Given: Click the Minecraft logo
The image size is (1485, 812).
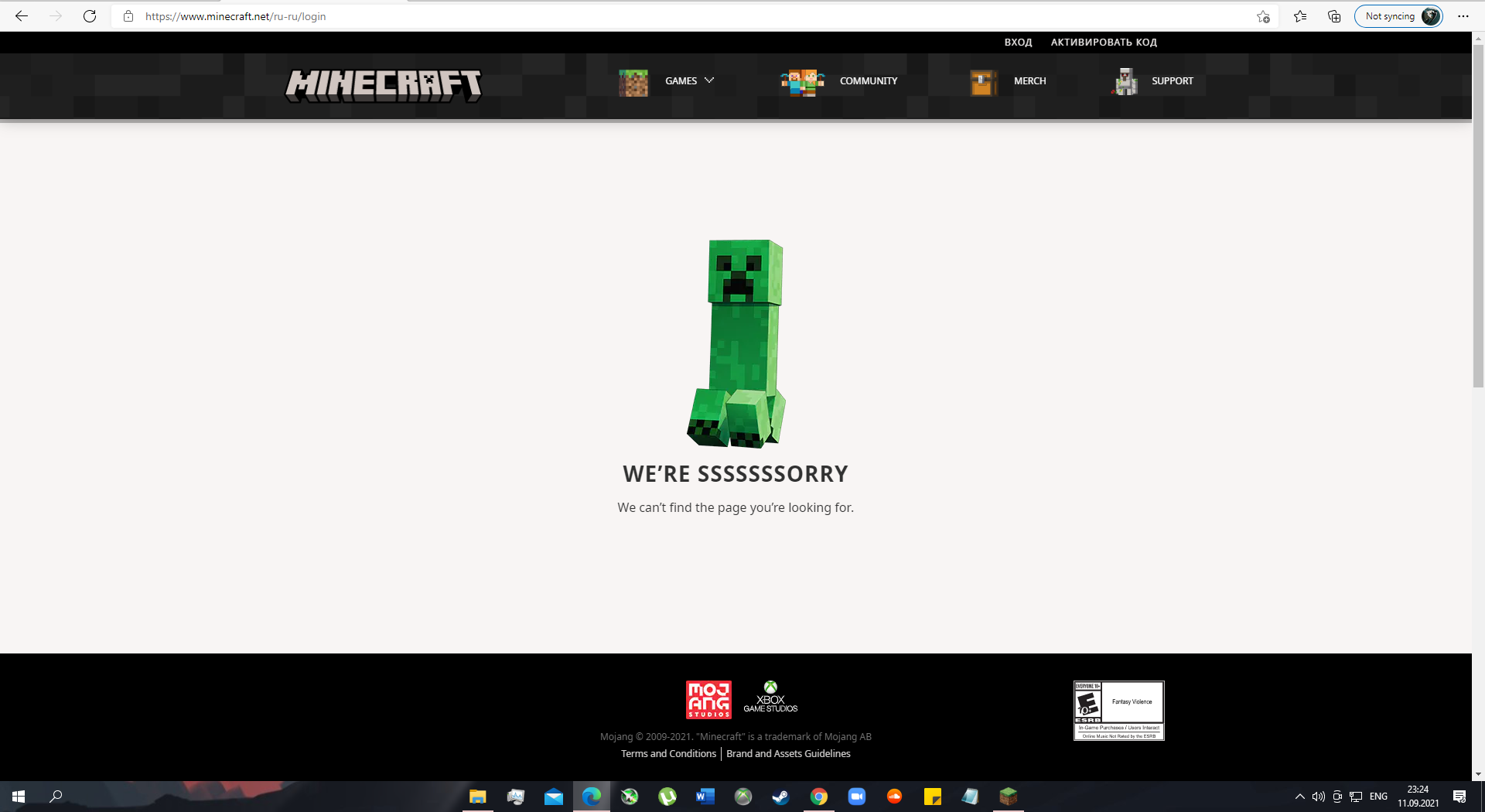Looking at the screenshot, I should 384,85.
